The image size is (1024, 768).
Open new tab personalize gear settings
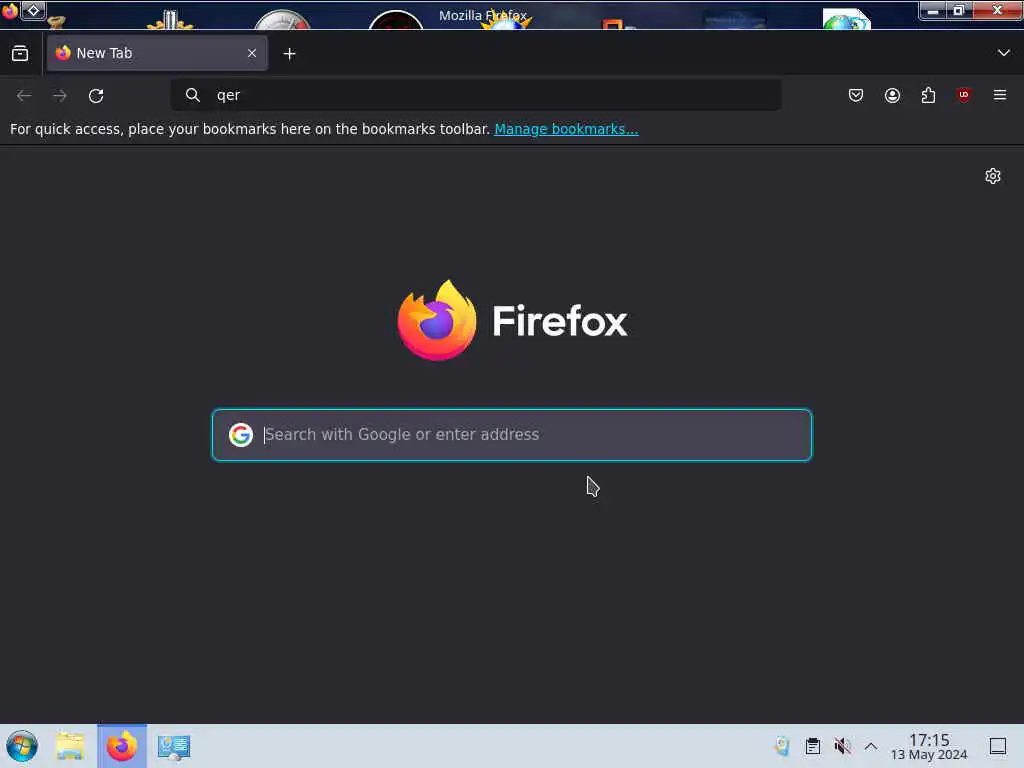[993, 176]
